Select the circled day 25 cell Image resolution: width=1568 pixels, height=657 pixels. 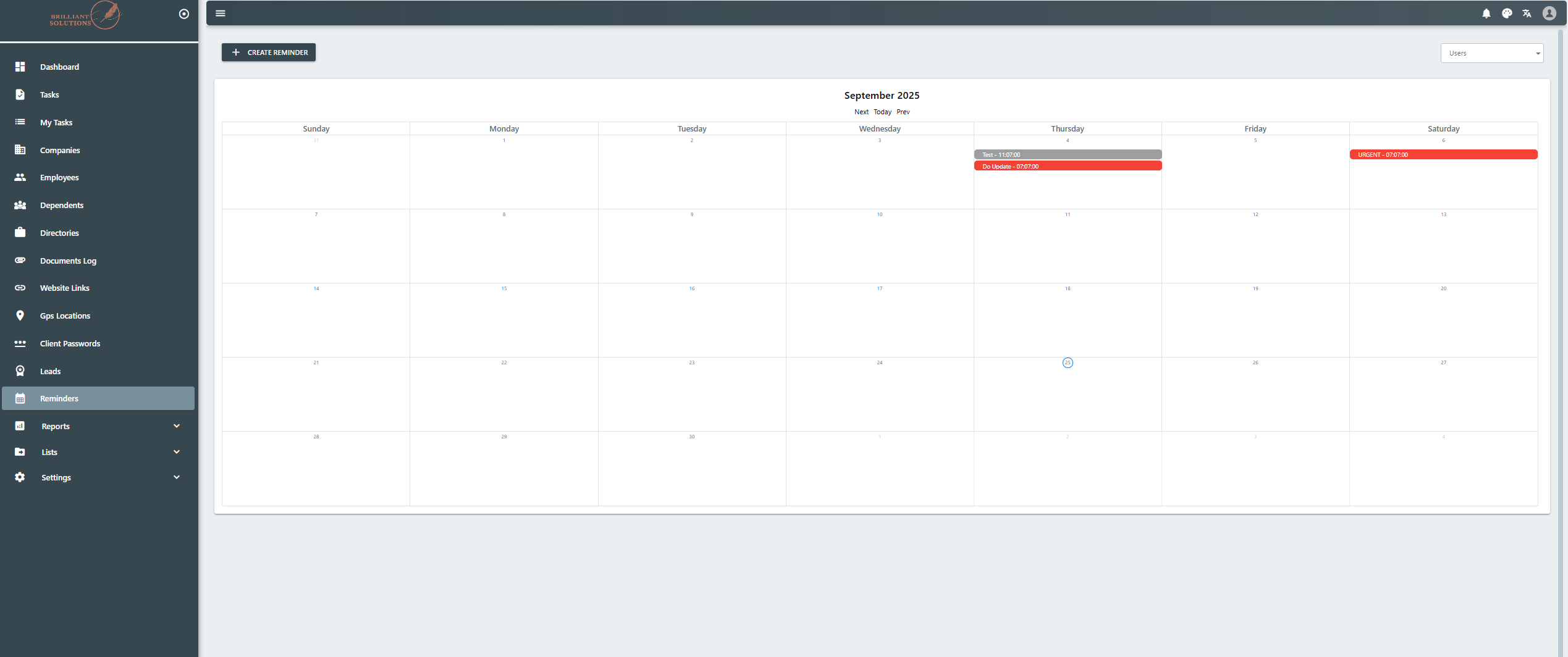click(x=1068, y=363)
